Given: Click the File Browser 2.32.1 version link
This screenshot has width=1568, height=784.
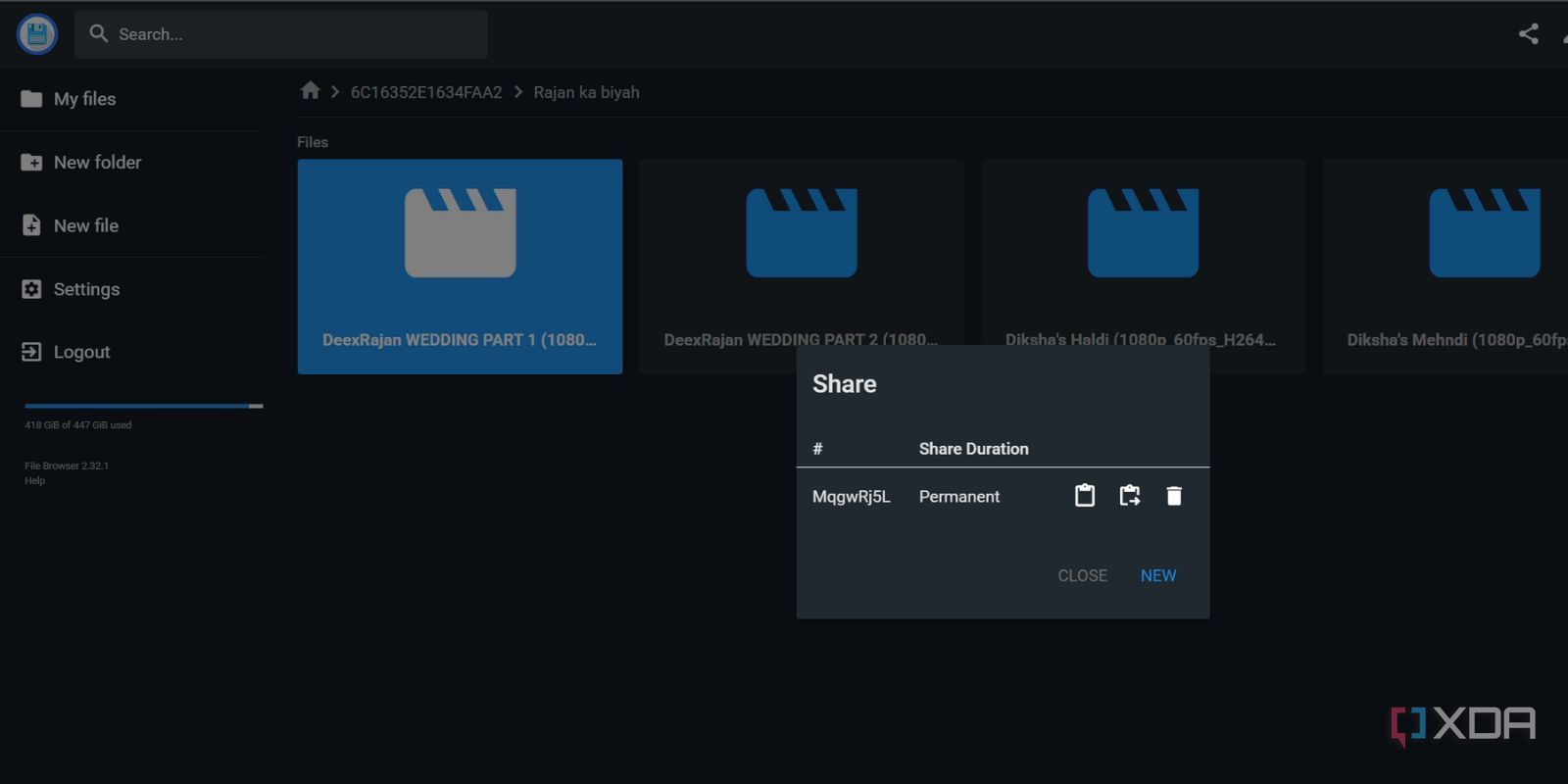Looking at the screenshot, I should pyautogui.click(x=67, y=465).
